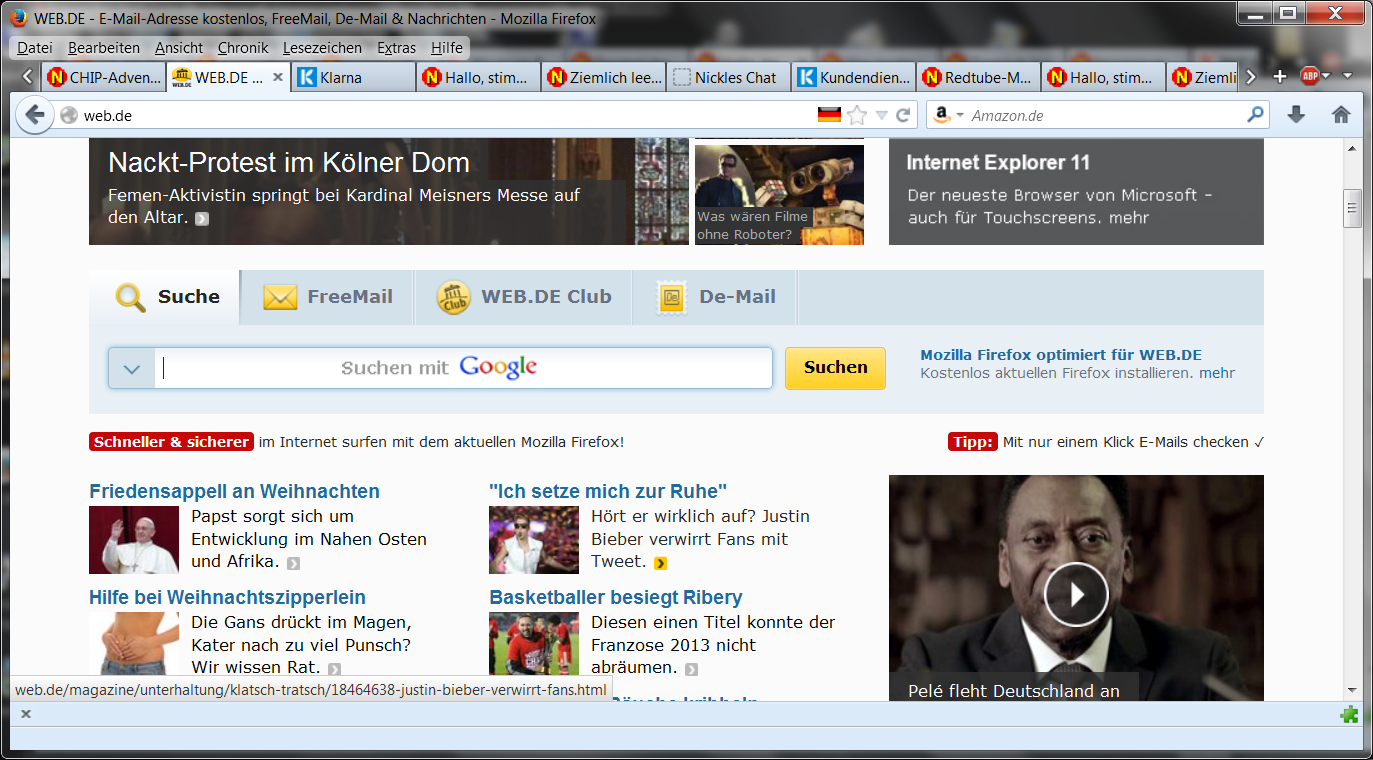
Task: Open the downloads arrow icon
Action: click(x=1296, y=115)
